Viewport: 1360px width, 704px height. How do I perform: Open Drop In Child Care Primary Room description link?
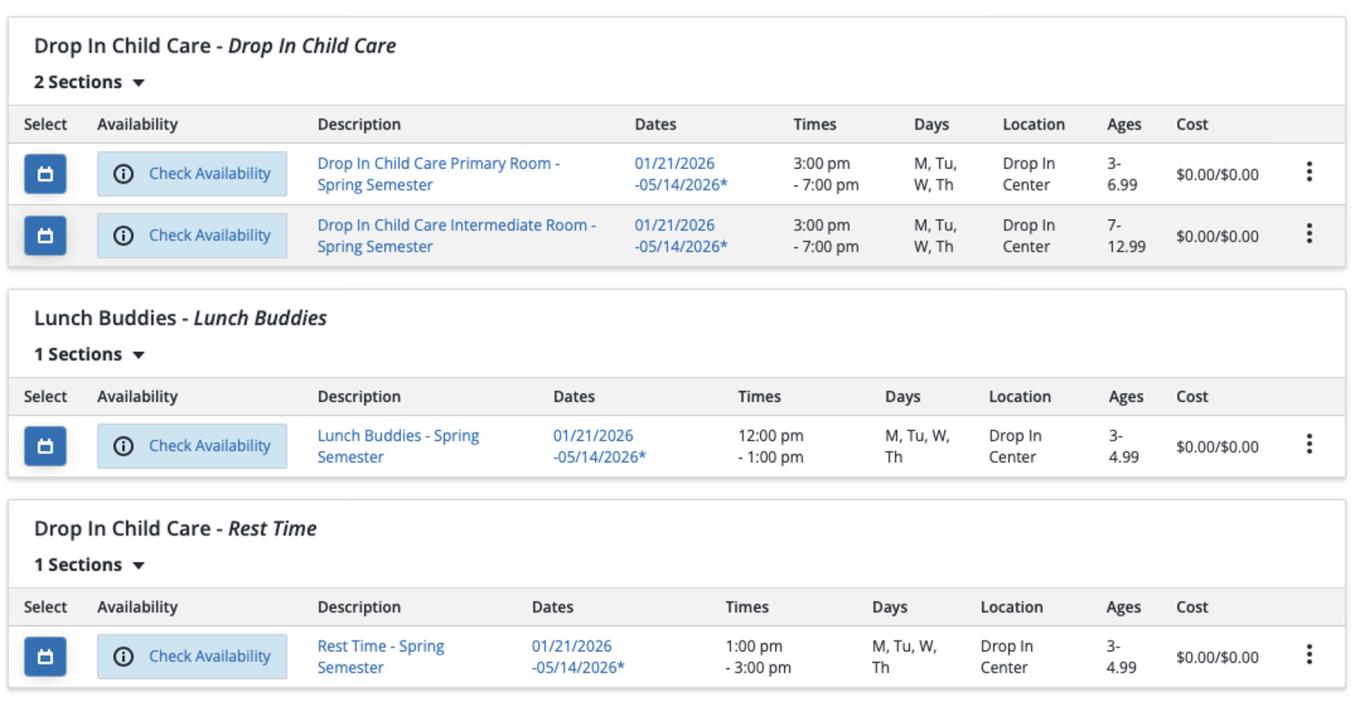[x=438, y=174]
